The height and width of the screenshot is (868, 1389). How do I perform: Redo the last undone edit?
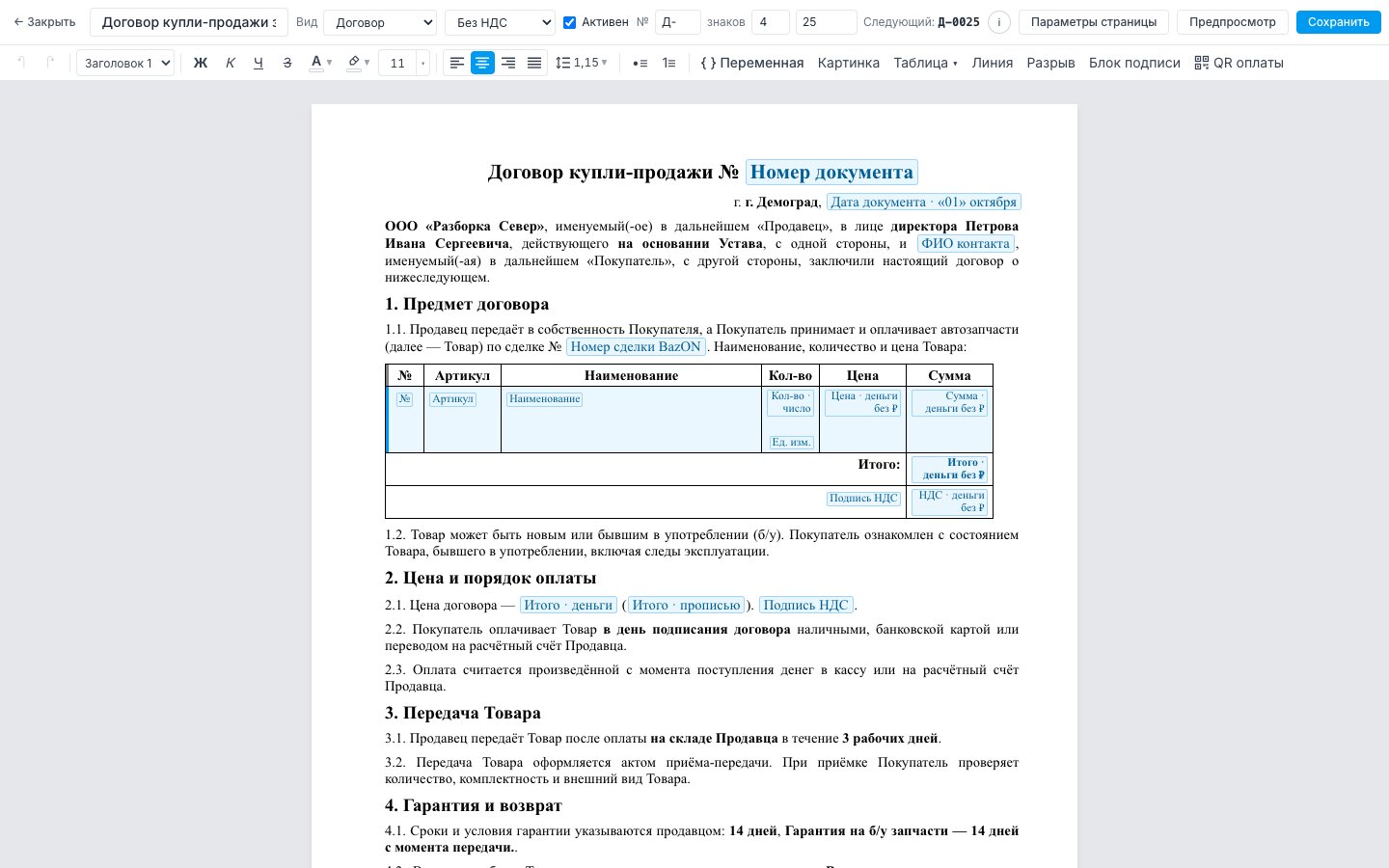click(50, 63)
